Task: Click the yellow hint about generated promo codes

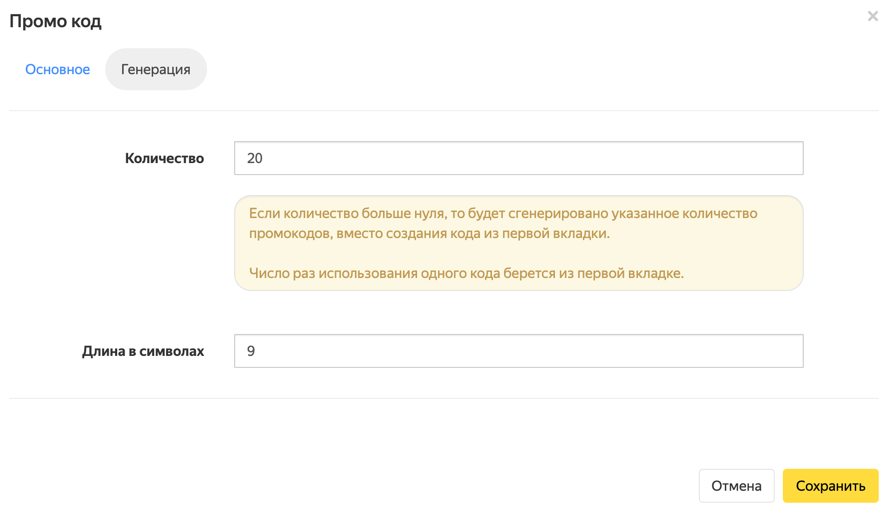Action: click(518, 243)
